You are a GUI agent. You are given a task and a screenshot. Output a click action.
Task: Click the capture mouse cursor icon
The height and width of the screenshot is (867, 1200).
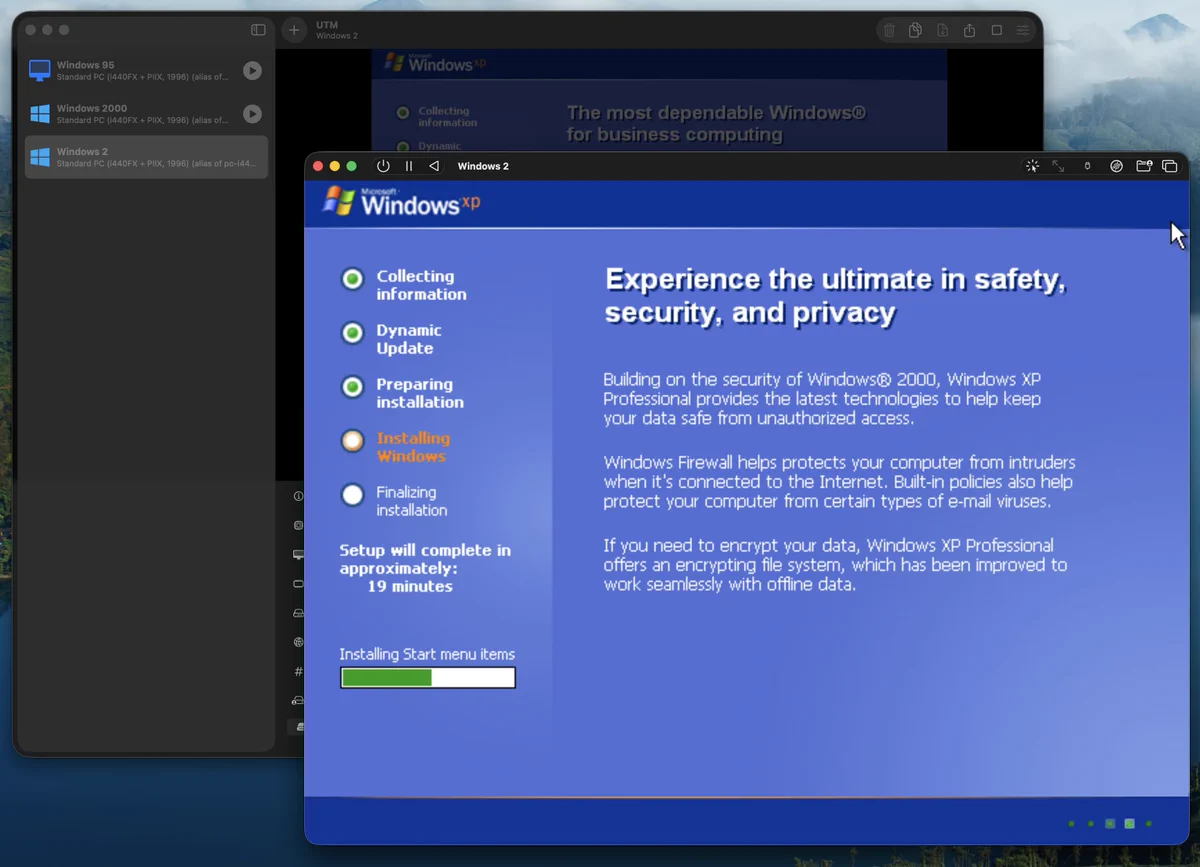pyautogui.click(x=1032, y=166)
